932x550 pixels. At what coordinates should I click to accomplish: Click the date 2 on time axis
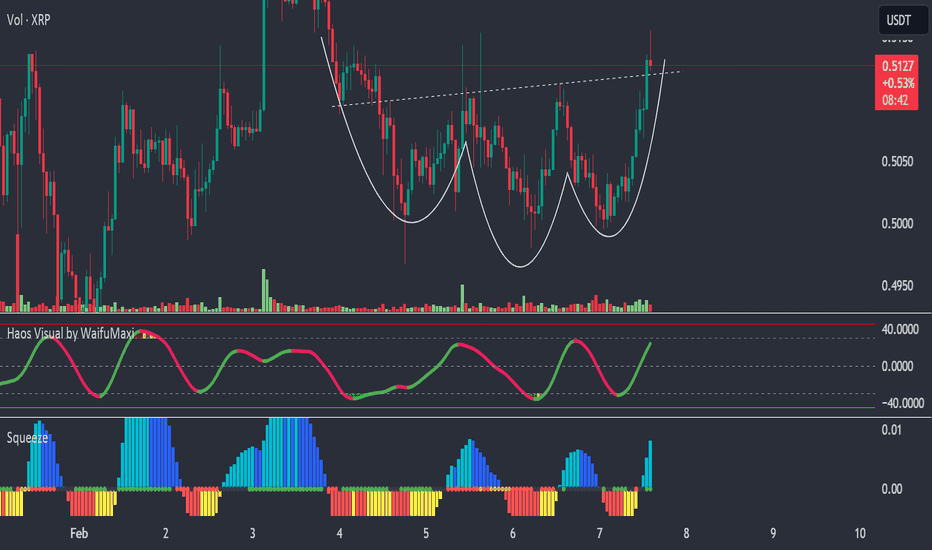tap(165, 533)
